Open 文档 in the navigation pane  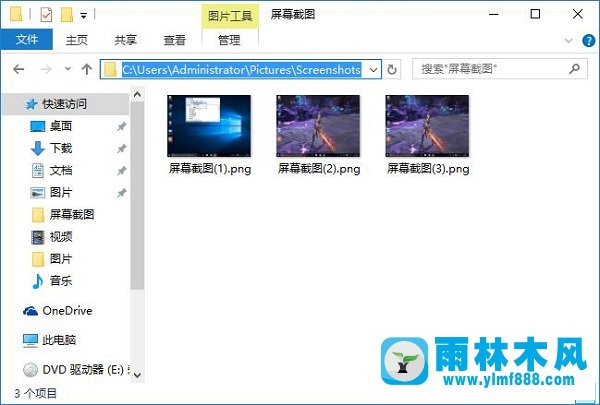(x=61, y=170)
